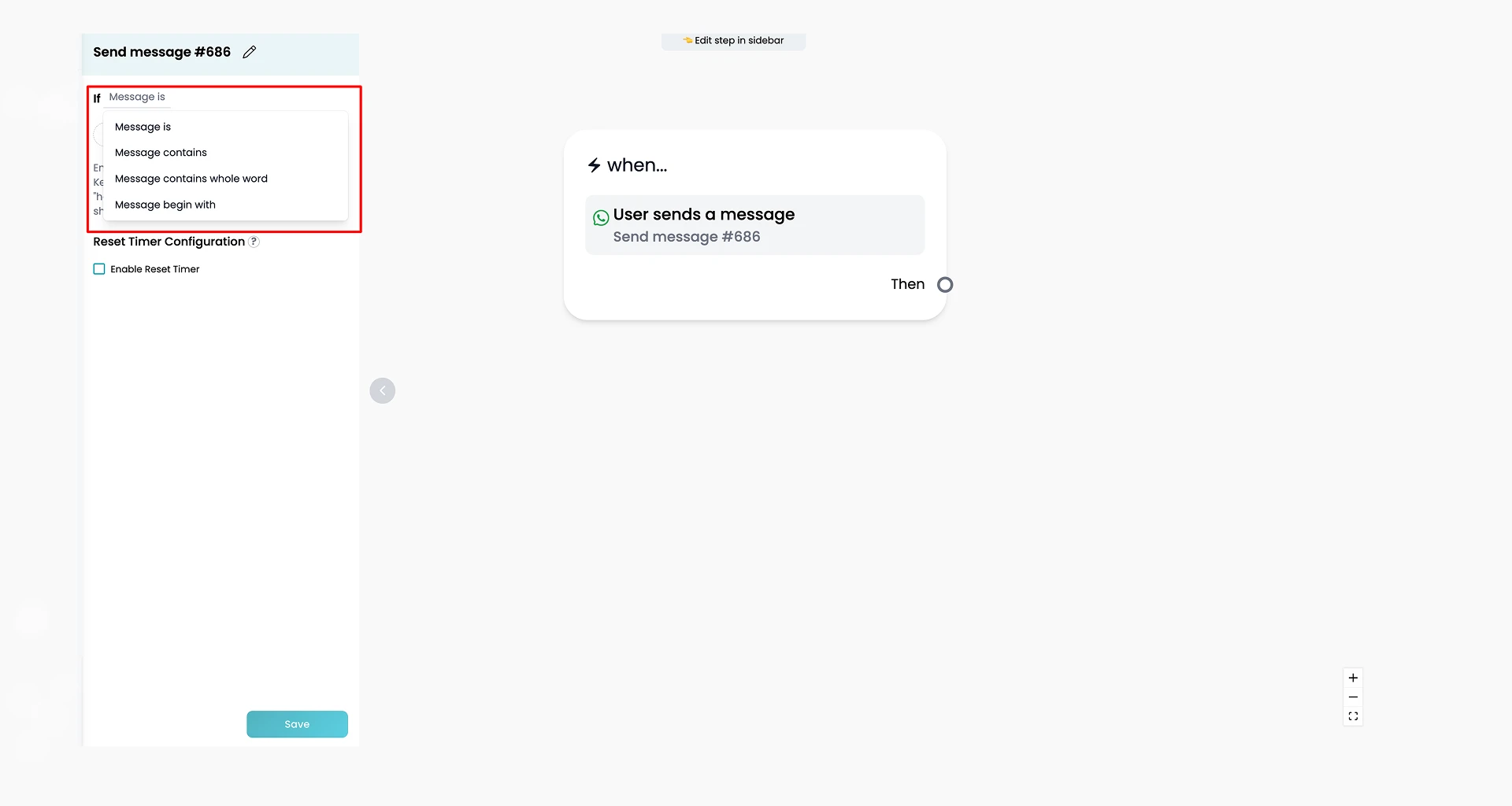
Task: Enable the Reset Timer checkbox
Action: [99, 269]
